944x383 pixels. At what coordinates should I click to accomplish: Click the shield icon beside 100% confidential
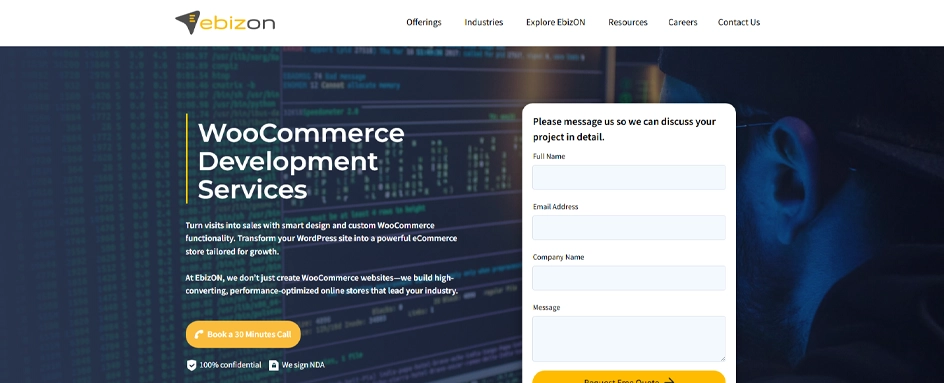point(191,365)
